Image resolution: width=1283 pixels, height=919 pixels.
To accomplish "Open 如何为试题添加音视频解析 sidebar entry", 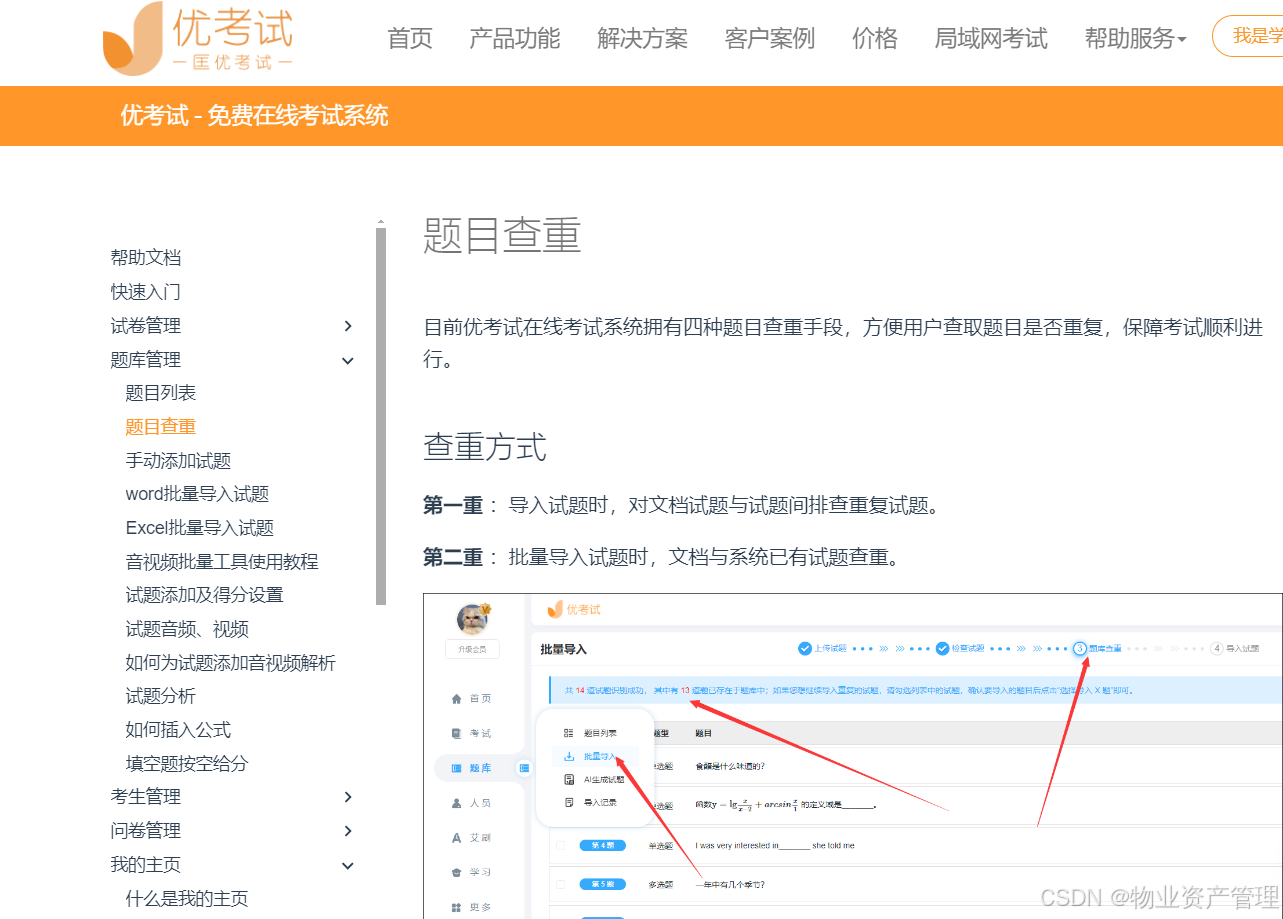I will point(231,663).
